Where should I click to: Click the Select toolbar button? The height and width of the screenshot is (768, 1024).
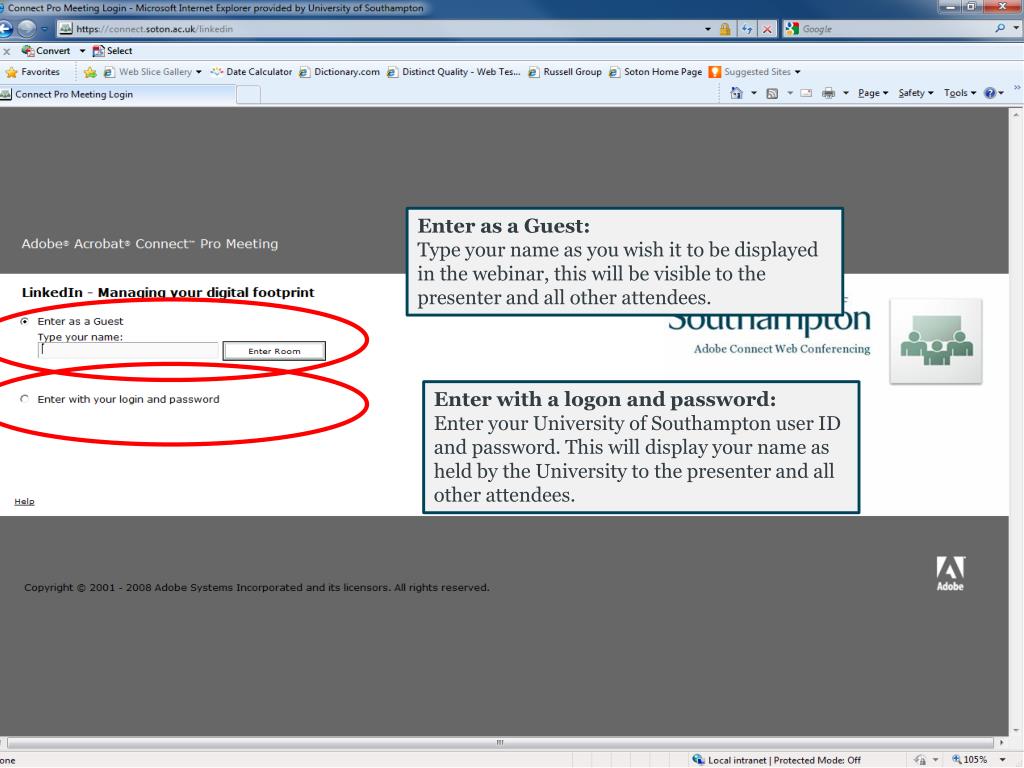click(x=112, y=50)
